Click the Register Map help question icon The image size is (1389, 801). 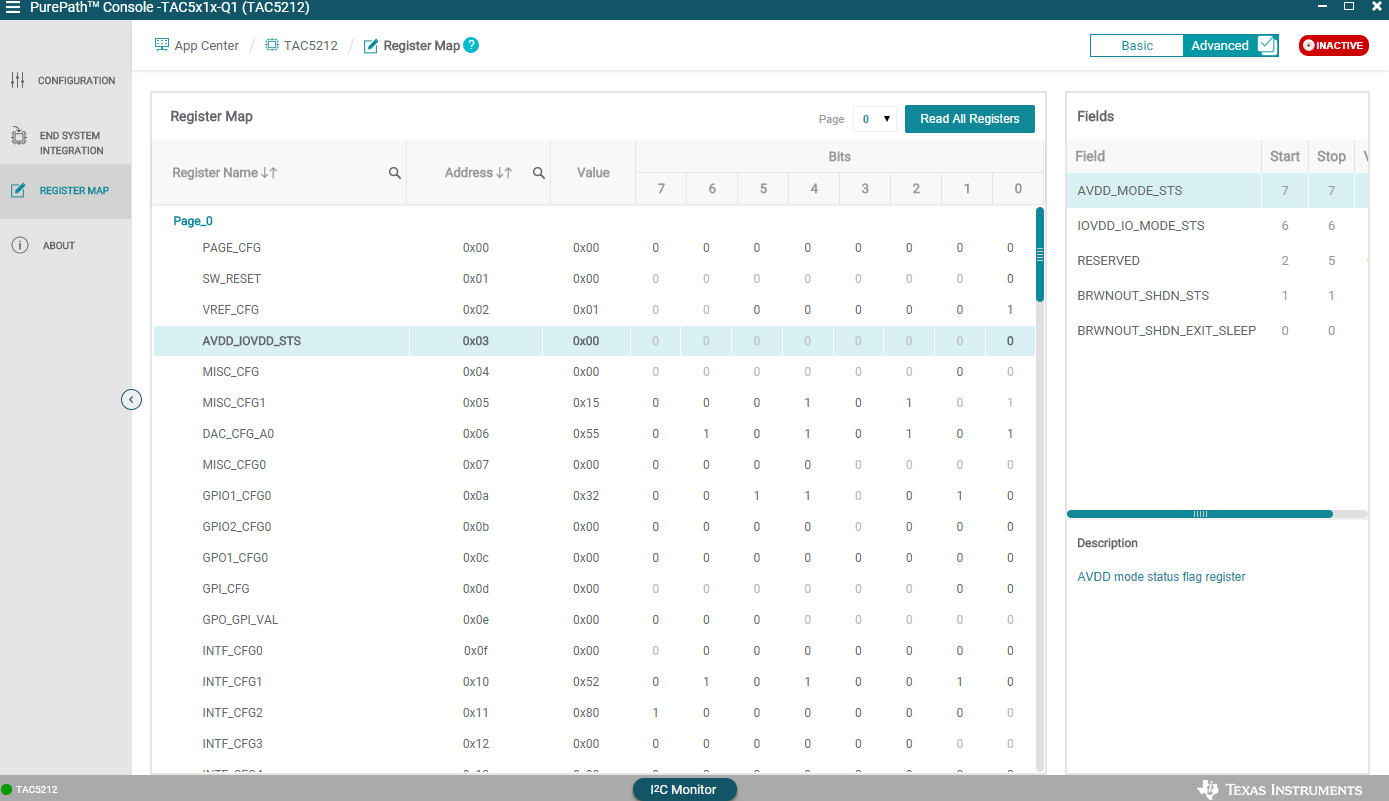471,45
